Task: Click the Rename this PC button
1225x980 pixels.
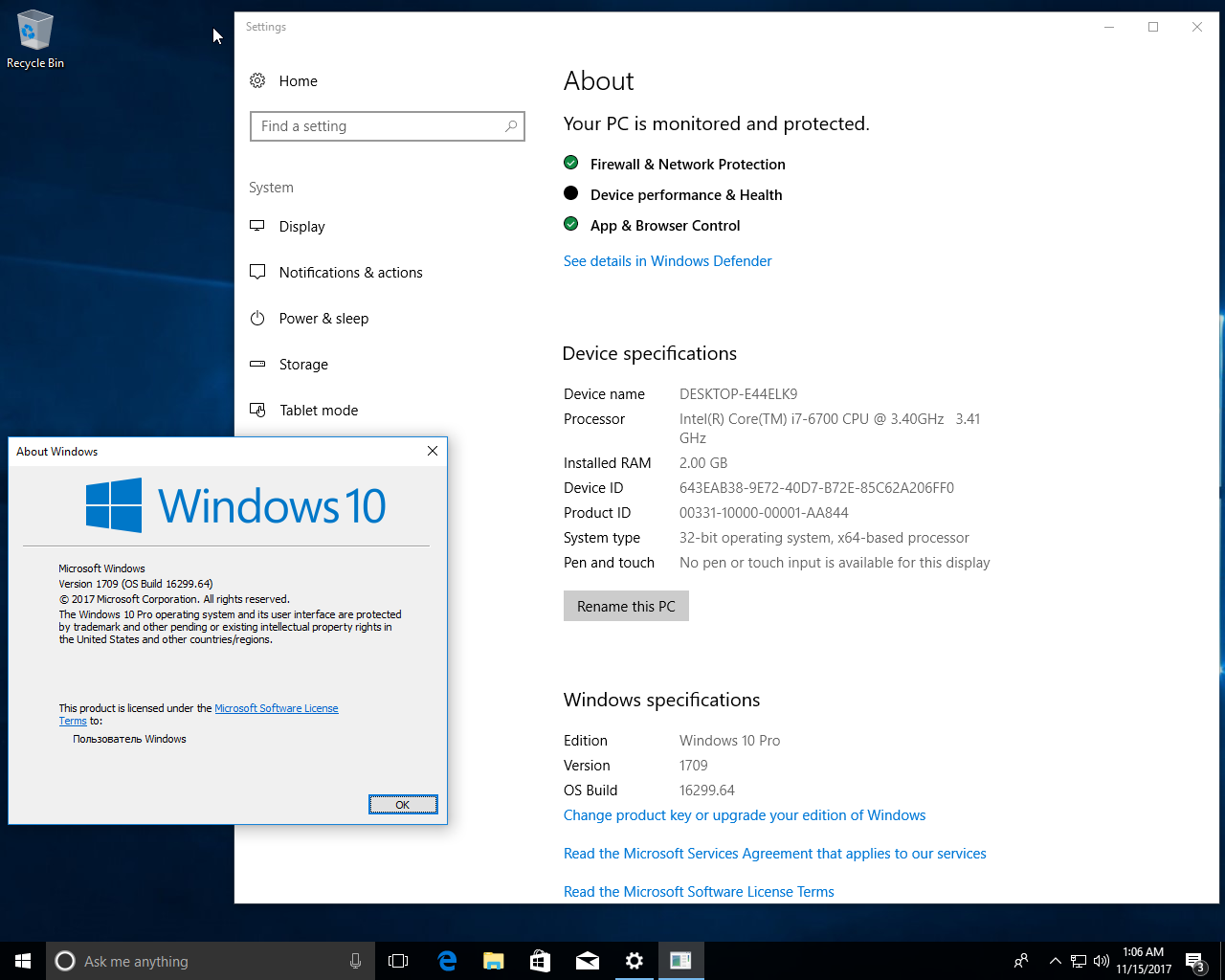Action: pos(626,606)
